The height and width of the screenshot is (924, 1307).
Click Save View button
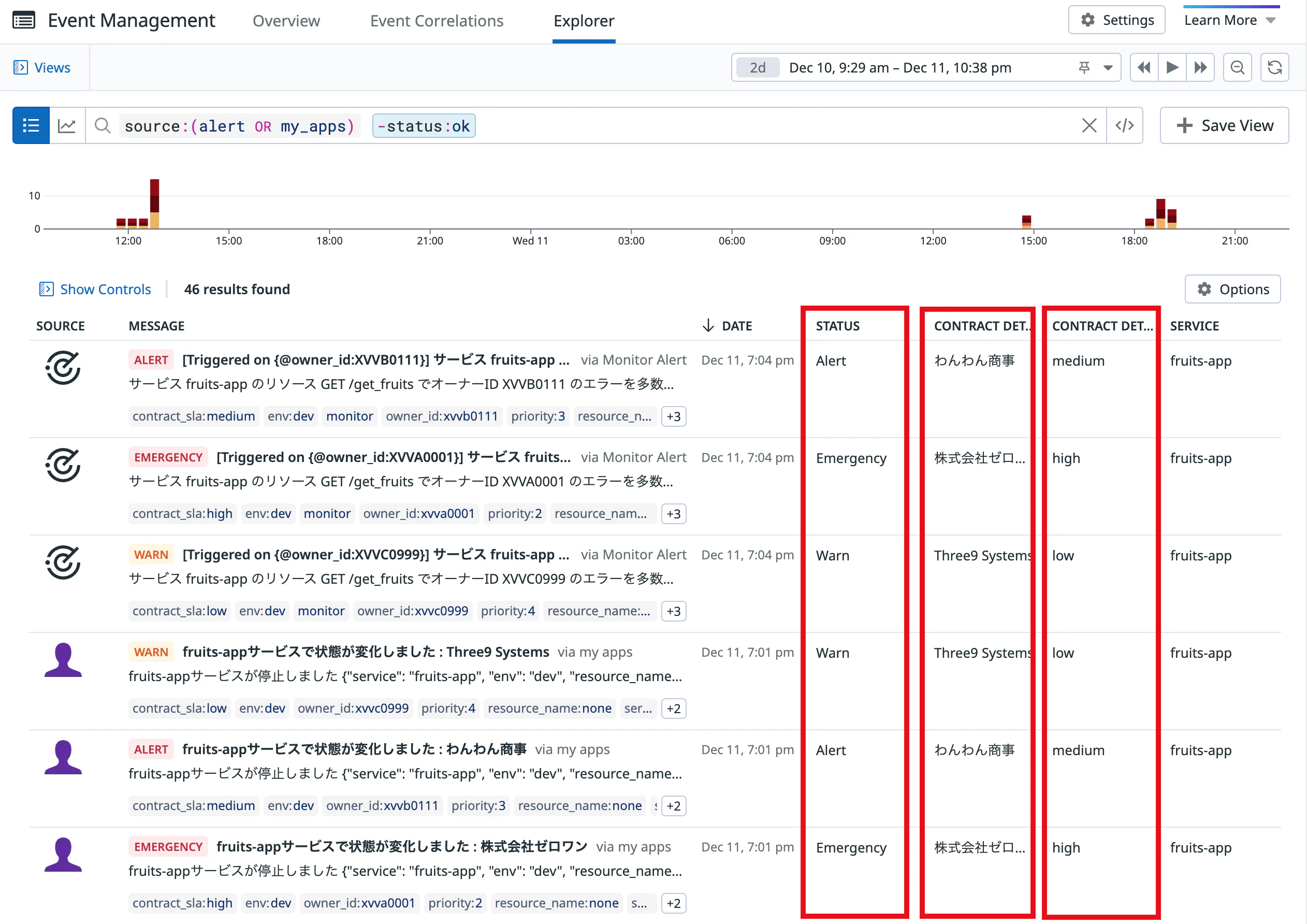click(1224, 125)
